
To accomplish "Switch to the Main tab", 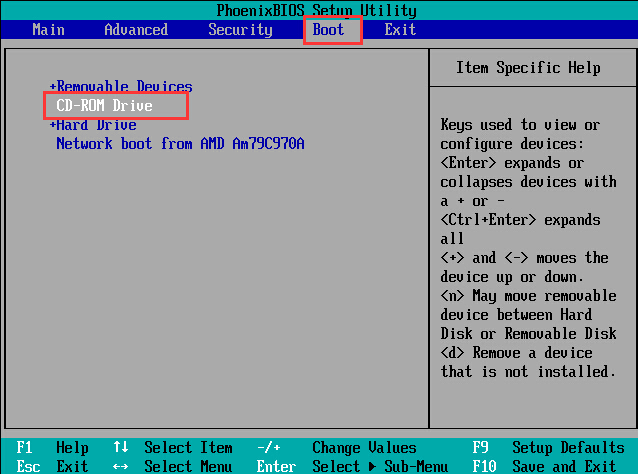I will coord(48,30).
